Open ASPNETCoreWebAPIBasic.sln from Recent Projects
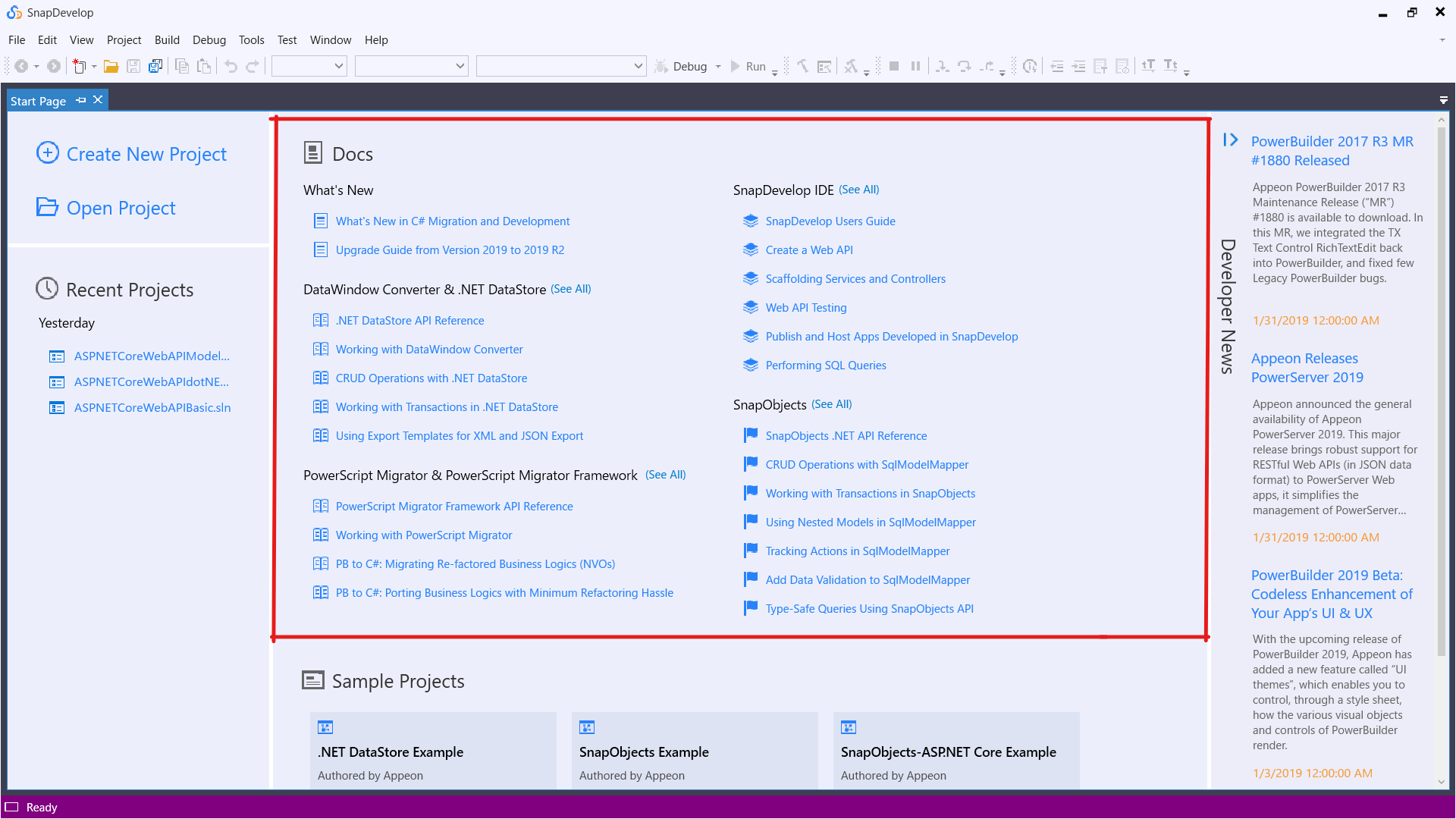This screenshot has height=819, width=1456. (152, 407)
